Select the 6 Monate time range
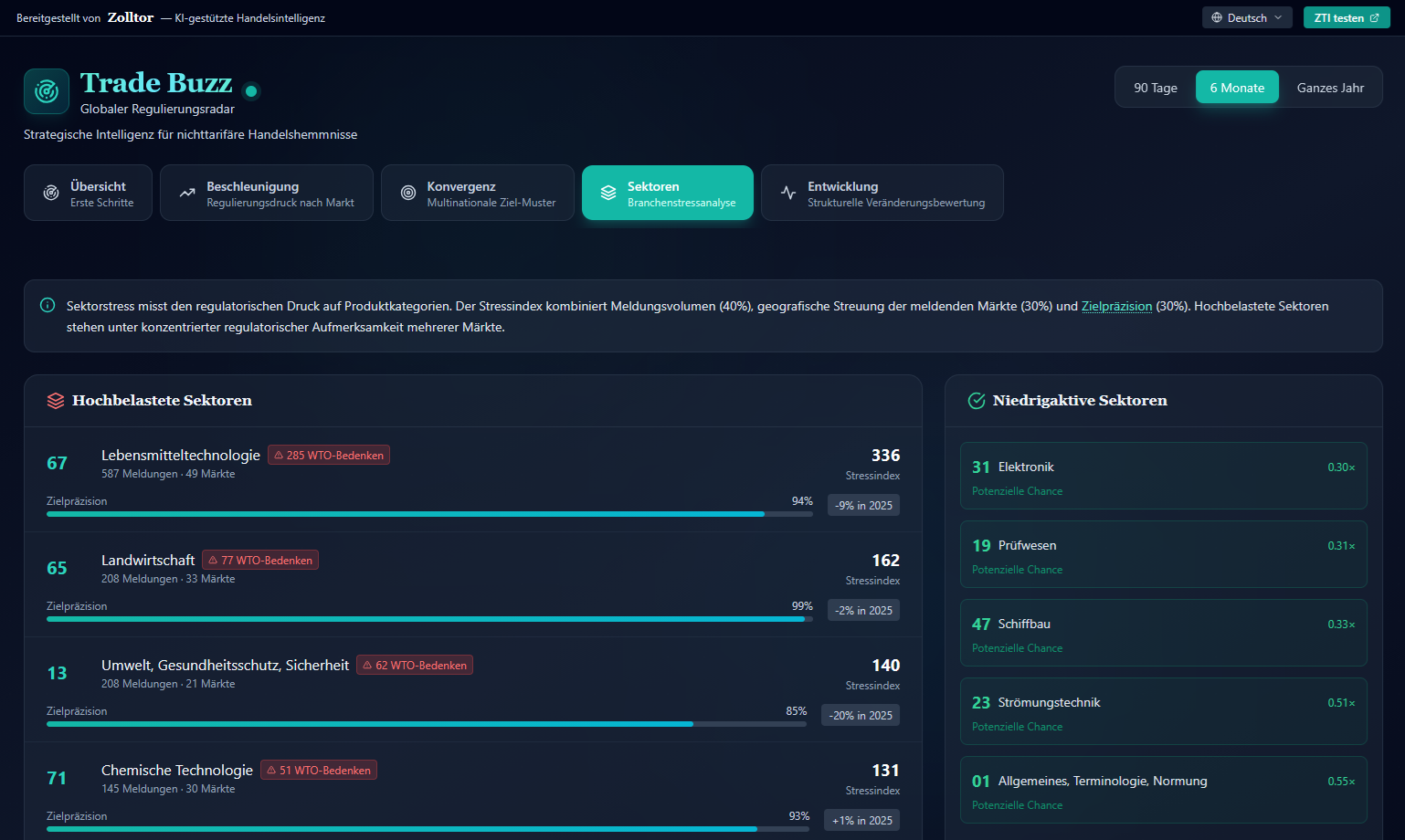This screenshot has height=840, width=1405. (1237, 87)
